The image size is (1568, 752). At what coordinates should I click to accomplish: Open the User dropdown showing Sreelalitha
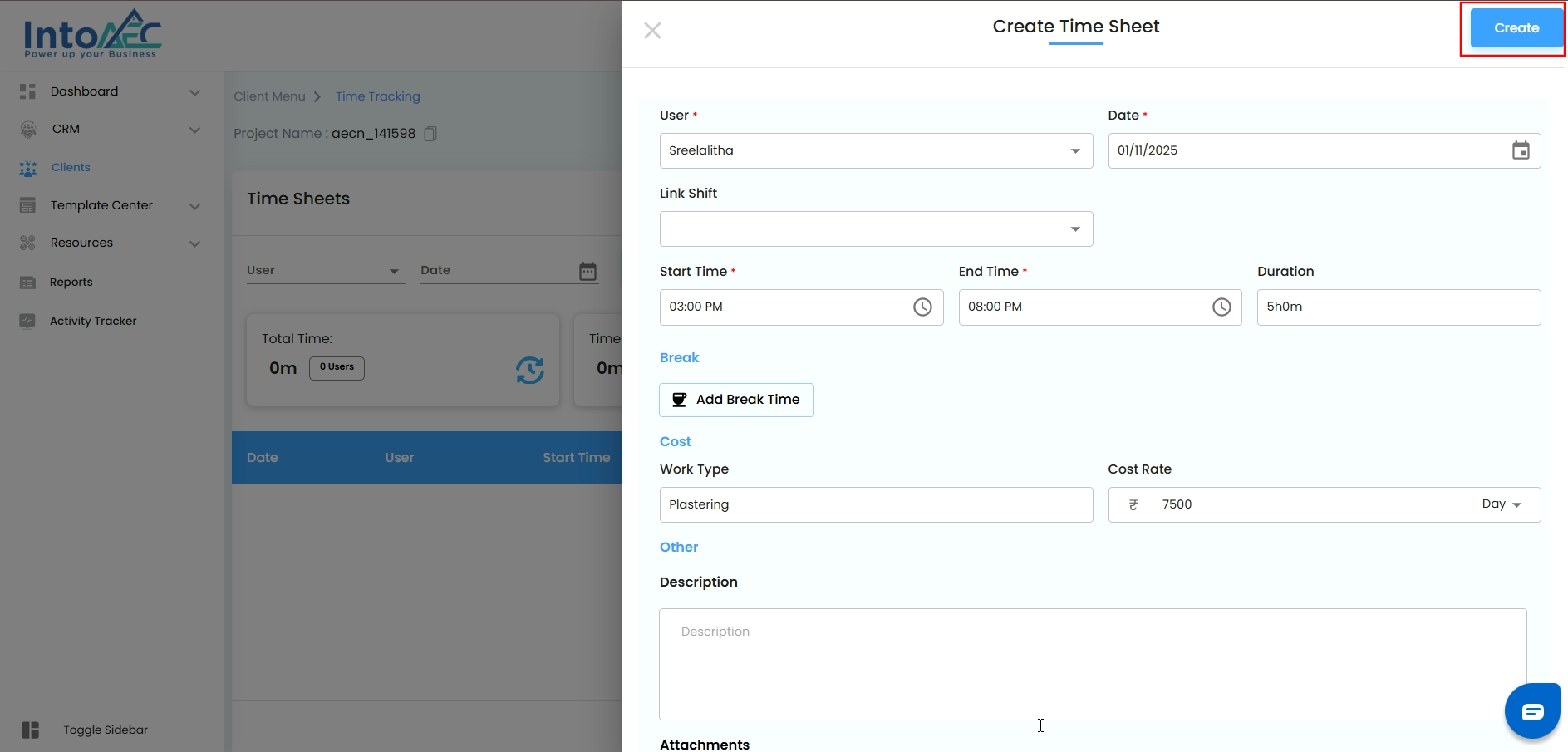pyautogui.click(x=875, y=151)
